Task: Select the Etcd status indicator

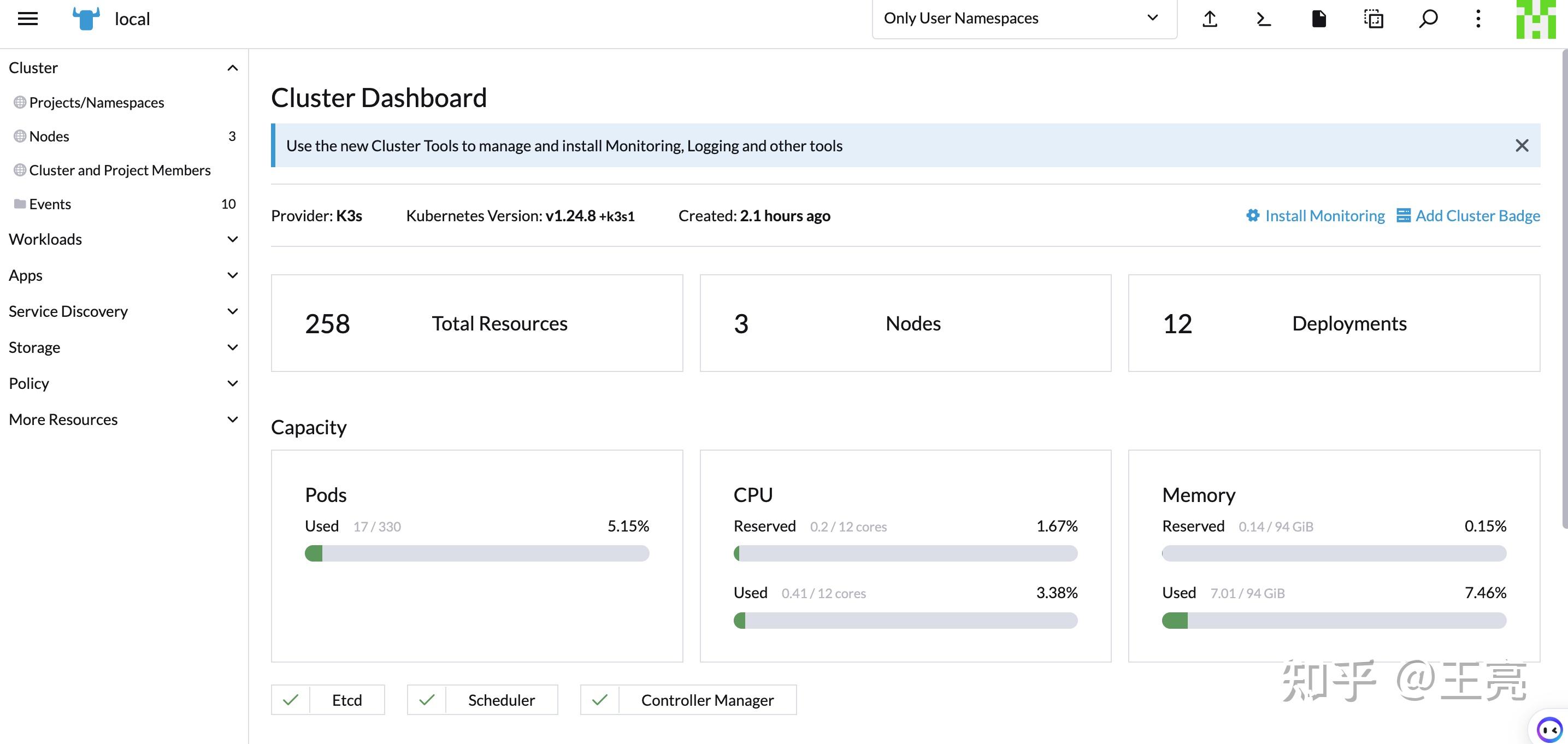Action: click(327, 700)
